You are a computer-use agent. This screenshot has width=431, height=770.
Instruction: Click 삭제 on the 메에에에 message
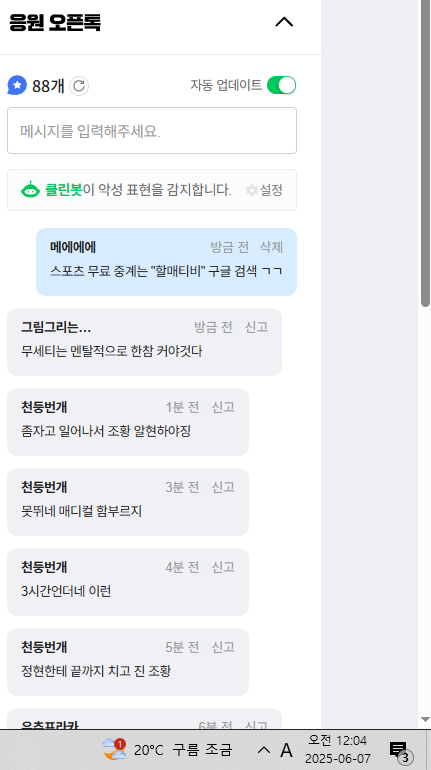271,247
